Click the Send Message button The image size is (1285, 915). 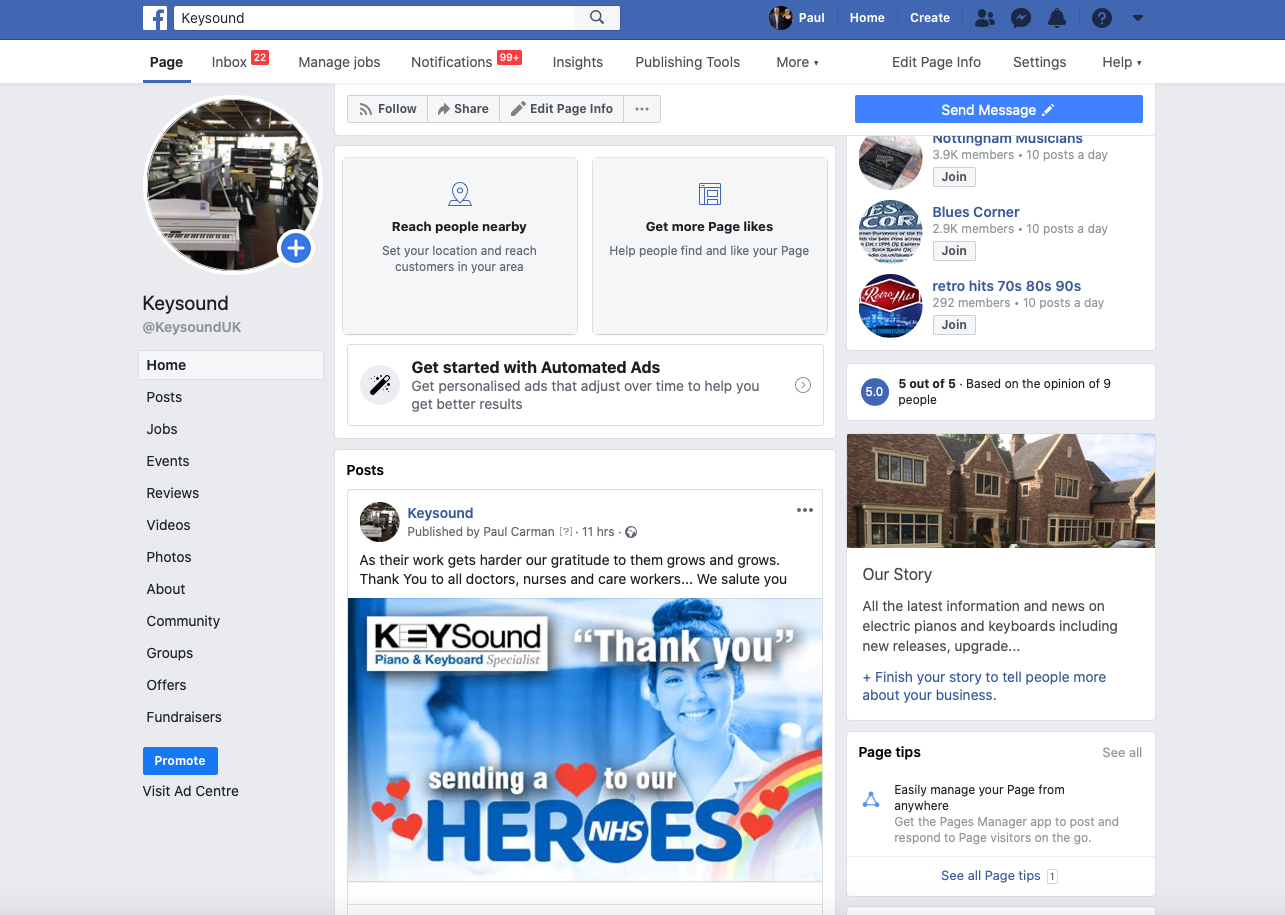tap(998, 110)
